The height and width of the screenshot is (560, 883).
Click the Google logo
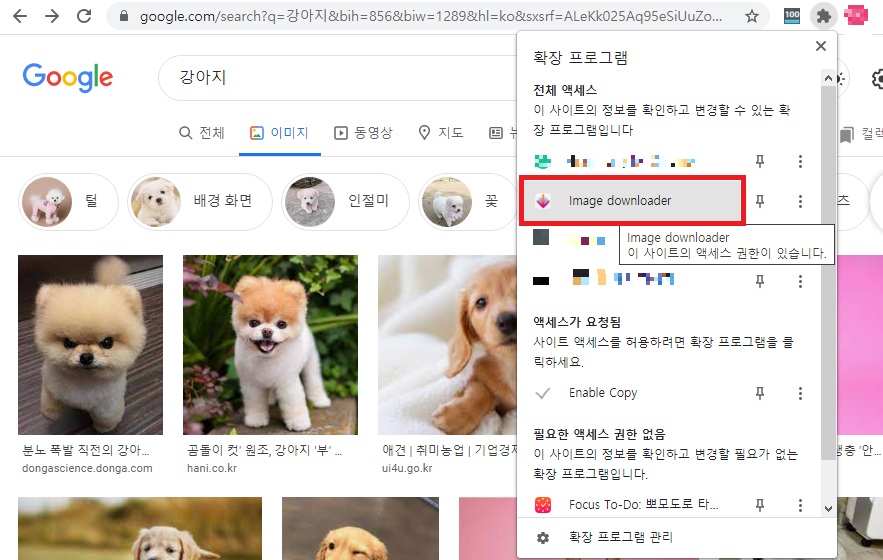[x=68, y=77]
